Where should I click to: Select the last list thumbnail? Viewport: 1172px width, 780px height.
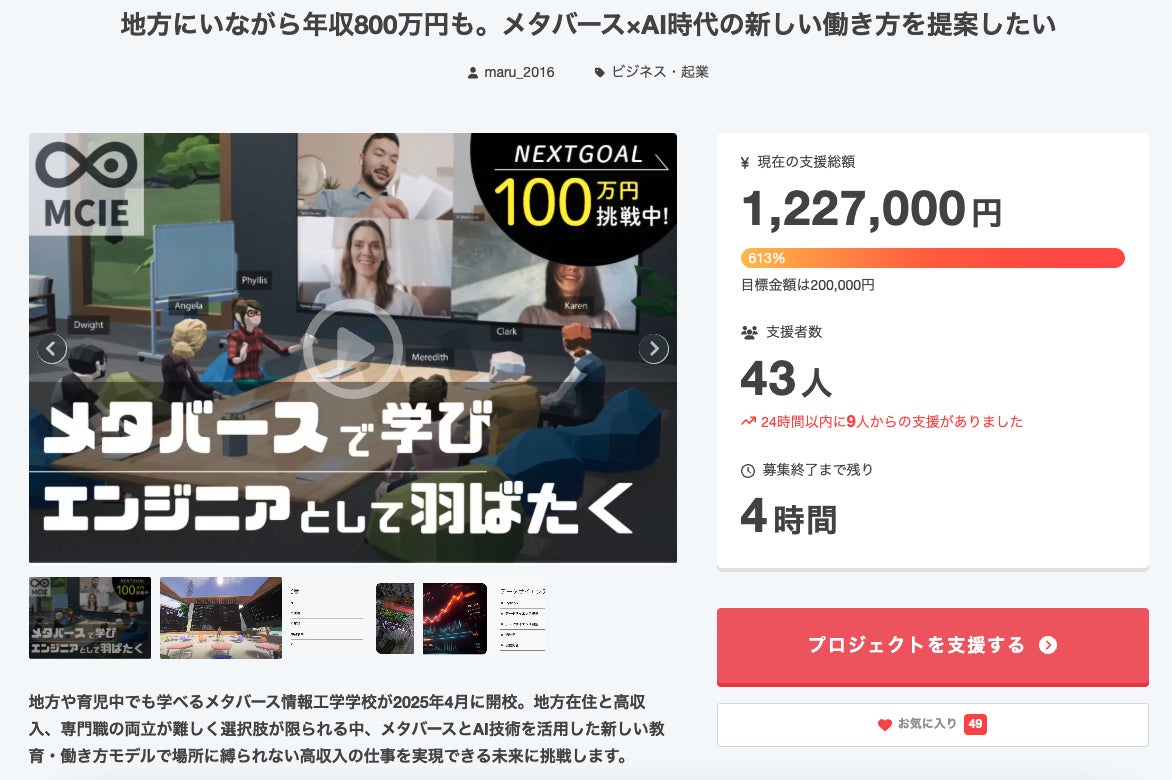pyautogui.click(x=523, y=619)
